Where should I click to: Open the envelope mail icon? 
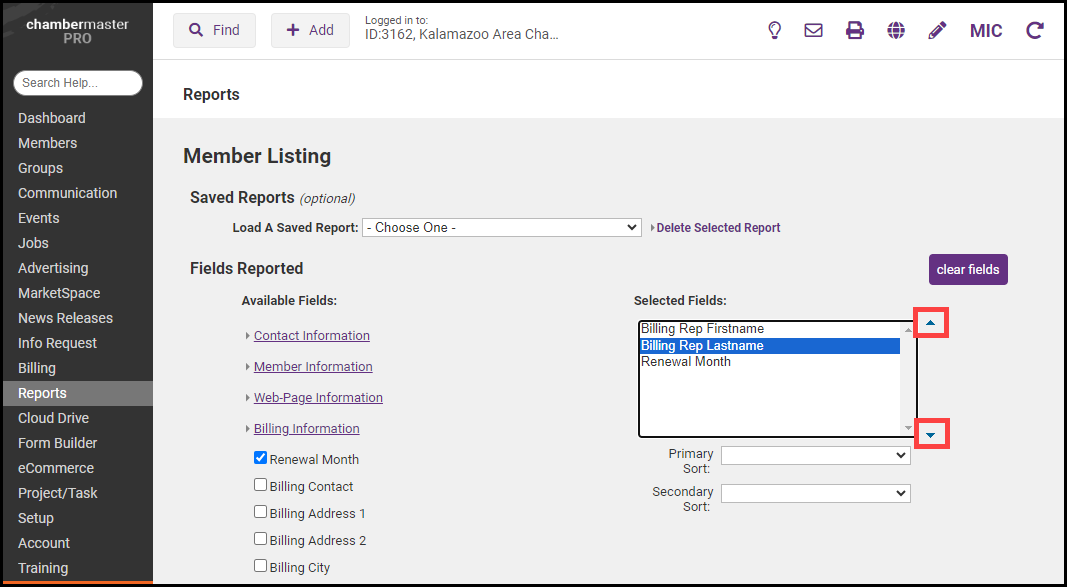pyautogui.click(x=813, y=30)
